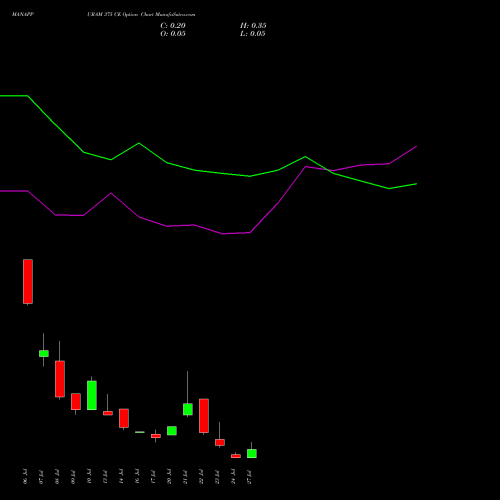Screen dimensions: 500x500
Task: Click the 'MANAPP' title text
Action: tap(23, 15)
